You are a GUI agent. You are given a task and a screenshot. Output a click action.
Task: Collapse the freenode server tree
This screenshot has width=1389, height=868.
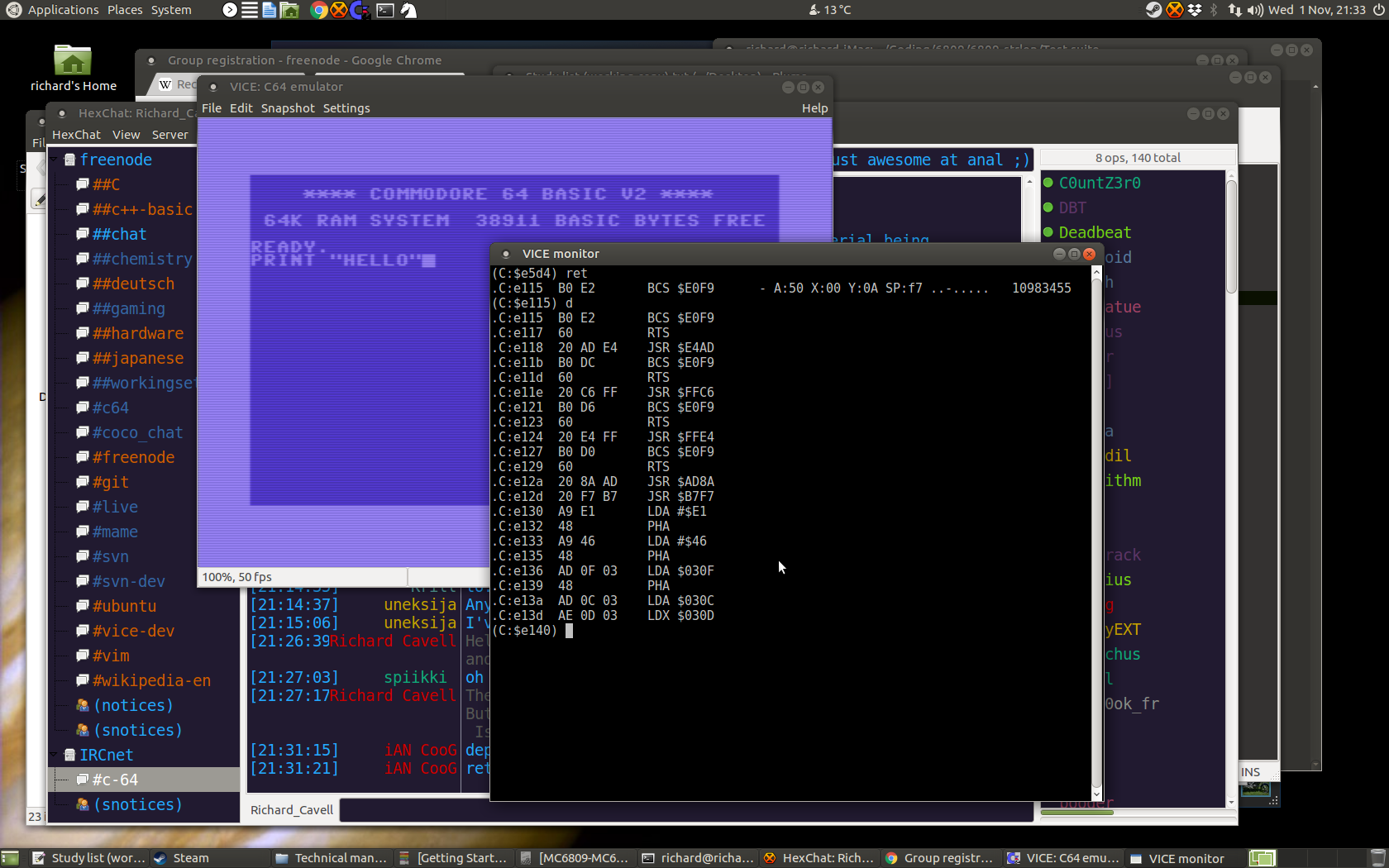[x=55, y=160]
